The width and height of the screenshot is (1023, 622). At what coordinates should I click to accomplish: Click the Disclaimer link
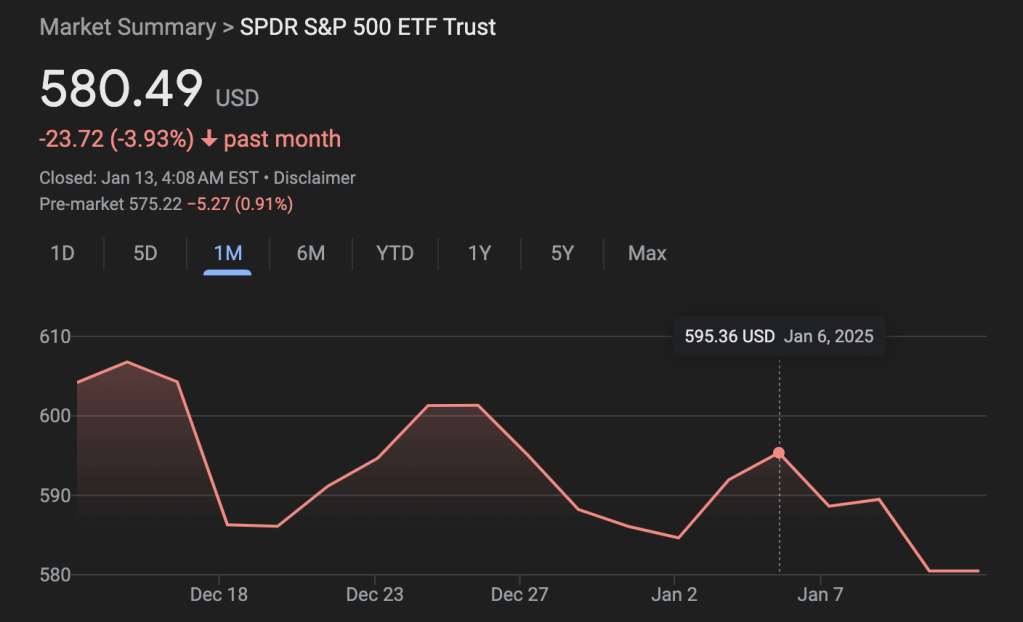(x=315, y=178)
